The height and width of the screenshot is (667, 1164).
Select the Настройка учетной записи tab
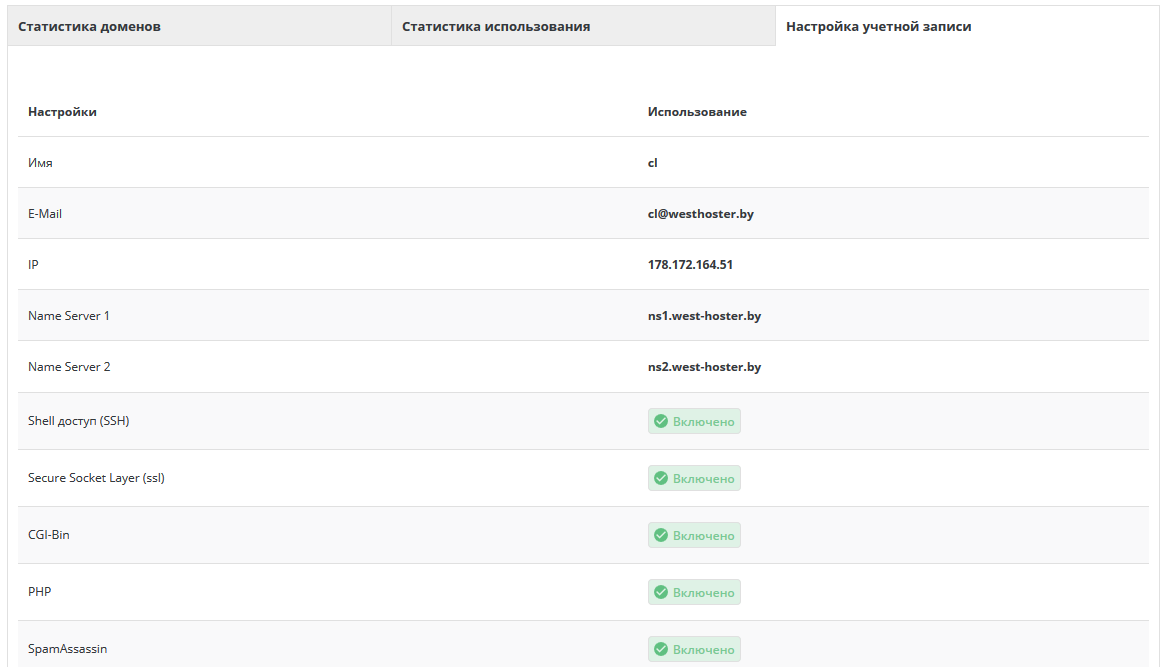tap(878, 26)
